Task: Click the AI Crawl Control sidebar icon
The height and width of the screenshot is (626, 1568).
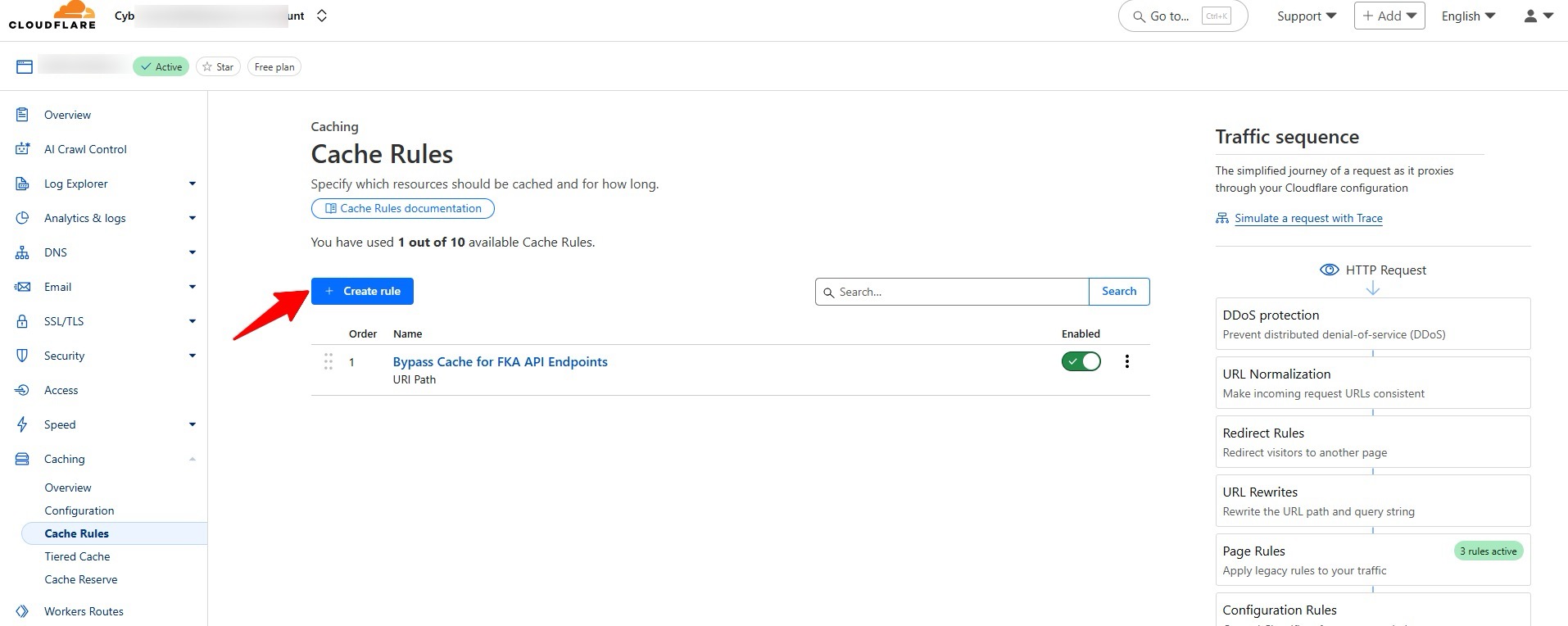Action: (x=22, y=149)
